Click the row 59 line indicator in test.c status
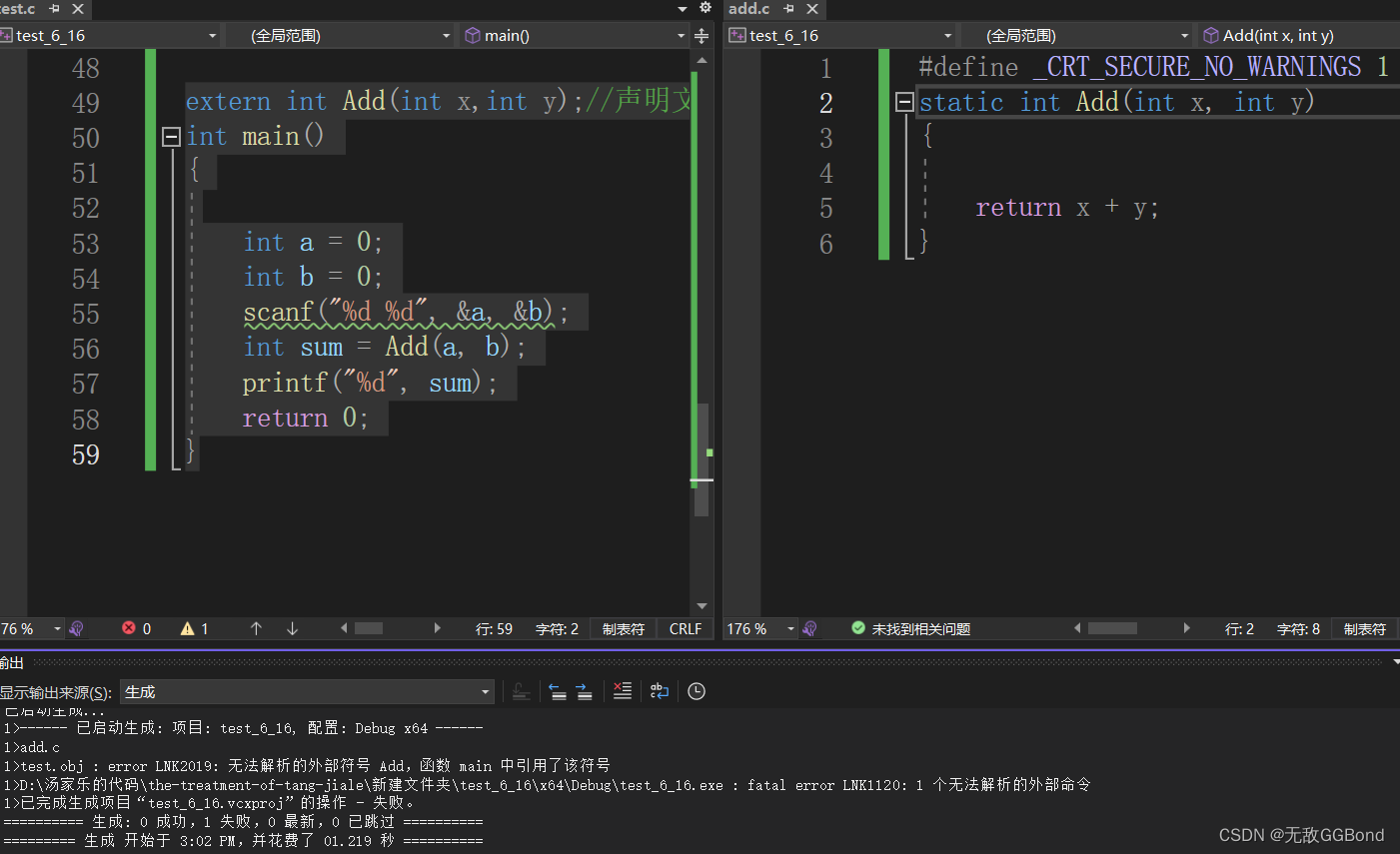Screen dimensions: 1400x854 494,628
